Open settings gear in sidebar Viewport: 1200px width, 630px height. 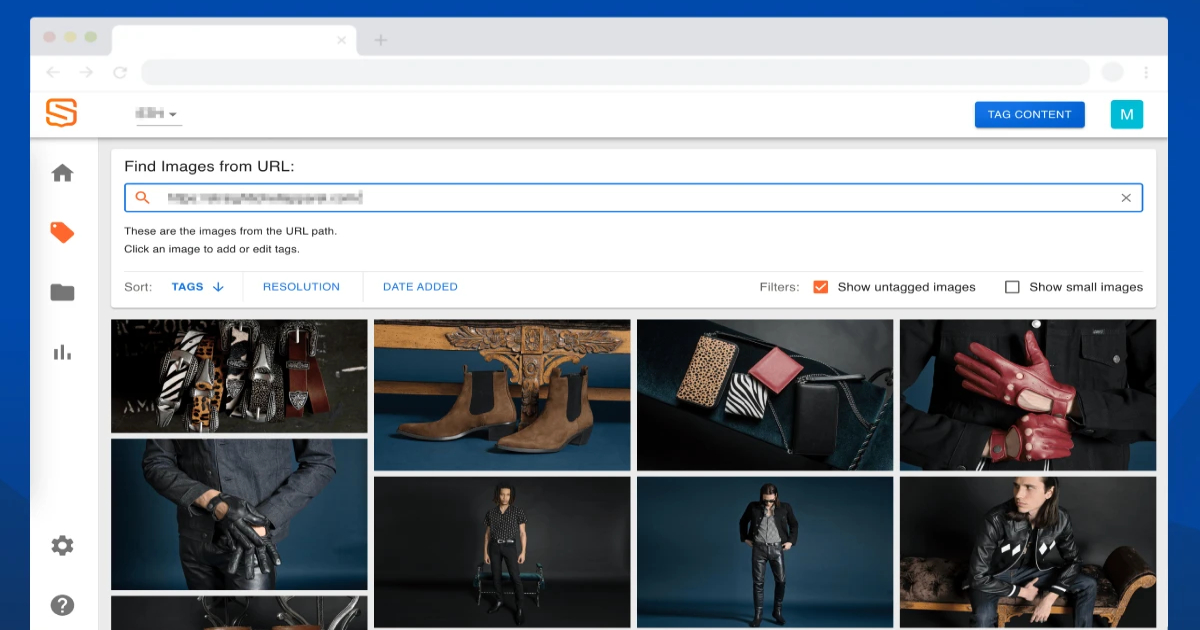(62, 546)
